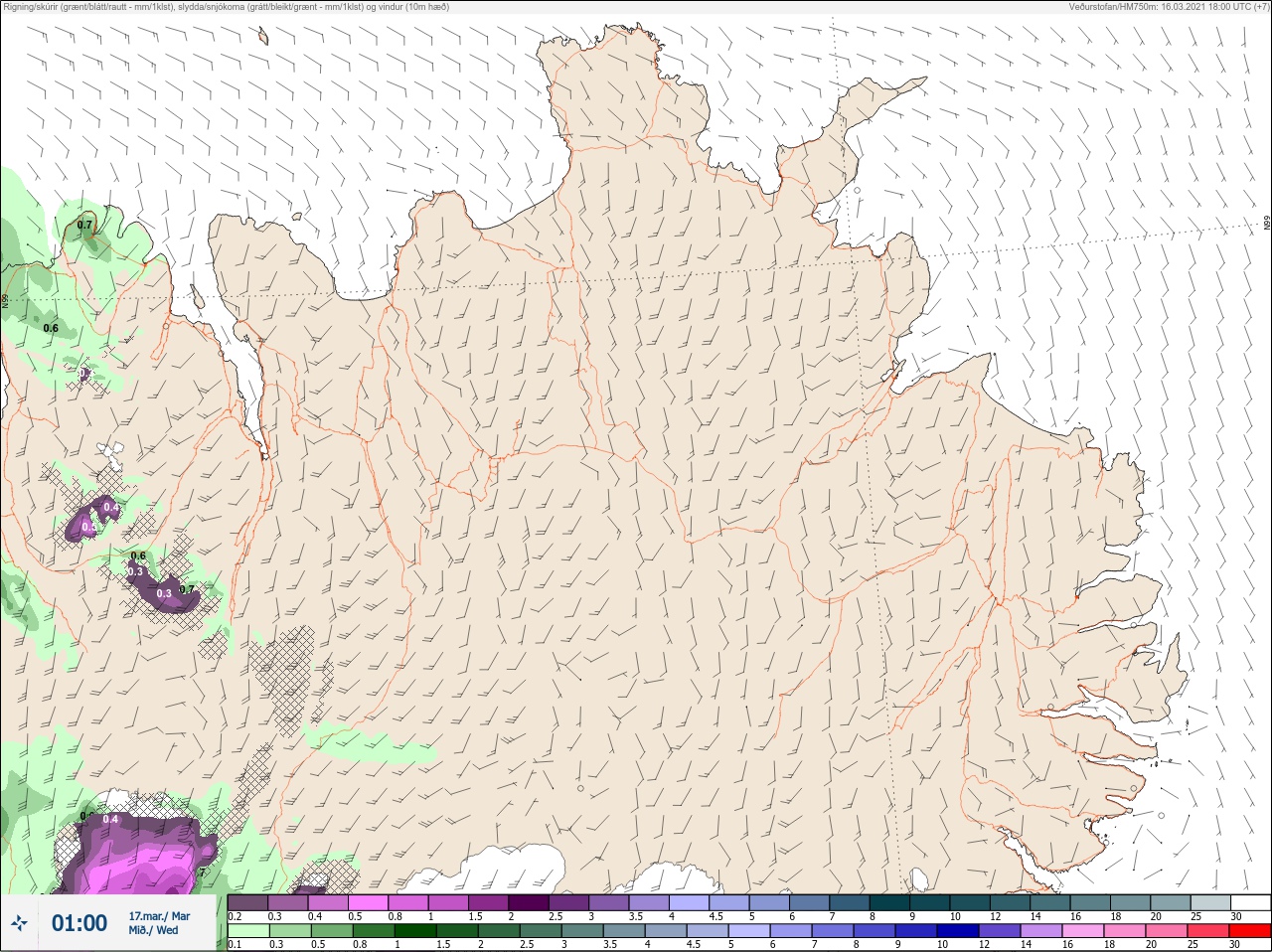Click the weekday text 'Mið./ Wed'

pyautogui.click(x=154, y=930)
